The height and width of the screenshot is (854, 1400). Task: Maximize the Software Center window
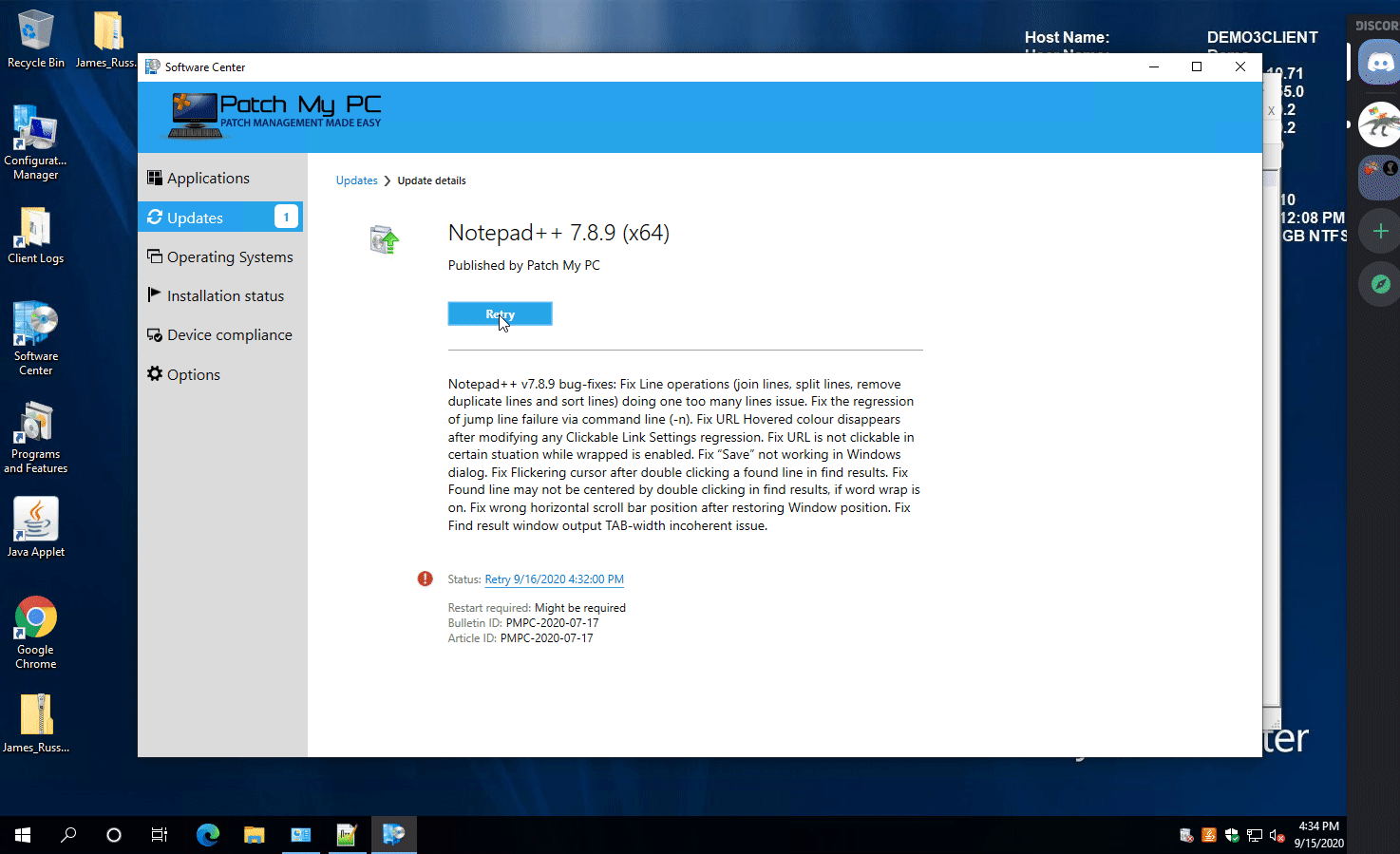[x=1197, y=66]
